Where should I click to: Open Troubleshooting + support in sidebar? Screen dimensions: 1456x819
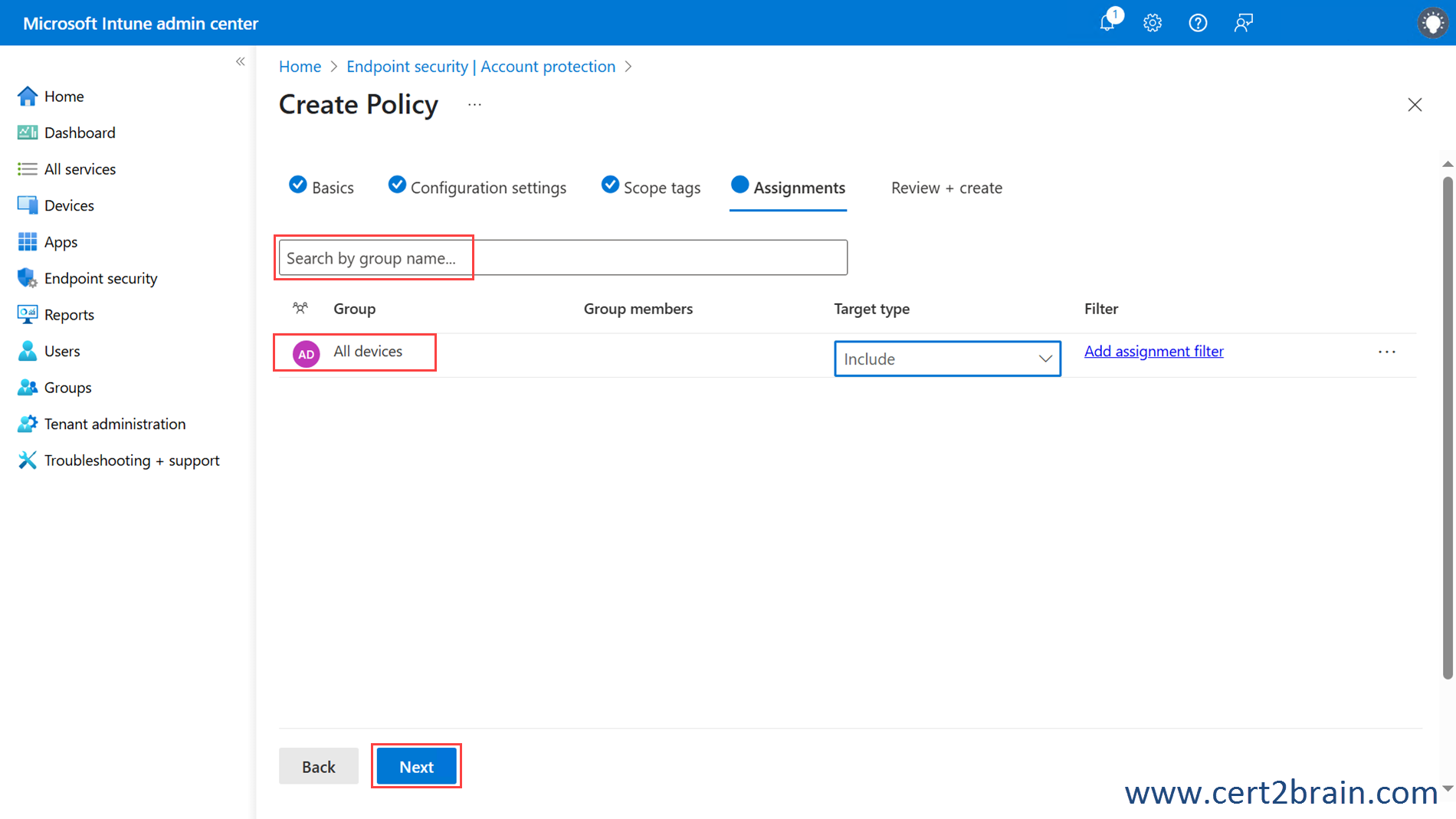(x=132, y=460)
